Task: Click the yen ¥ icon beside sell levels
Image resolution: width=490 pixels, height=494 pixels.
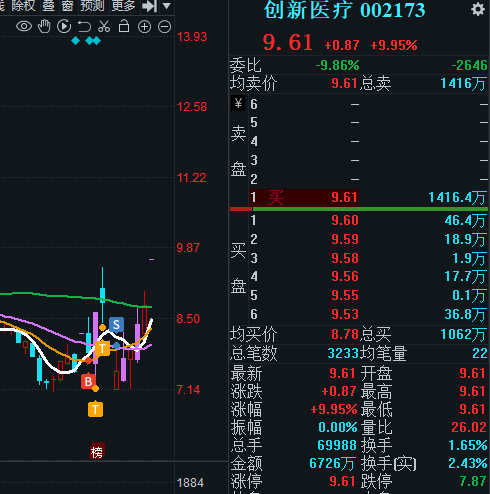Action: [x=238, y=104]
